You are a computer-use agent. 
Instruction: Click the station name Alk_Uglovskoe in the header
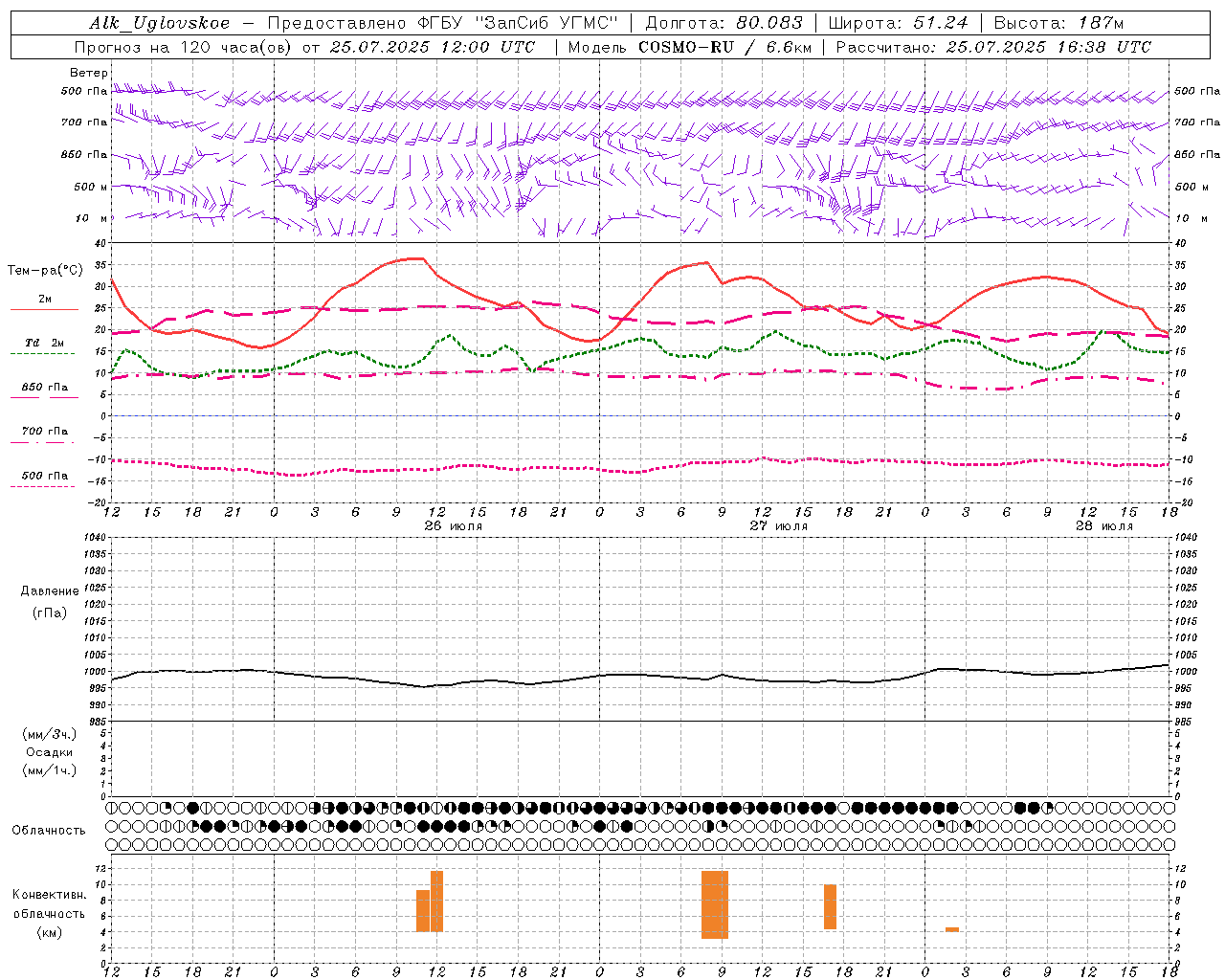(160, 23)
